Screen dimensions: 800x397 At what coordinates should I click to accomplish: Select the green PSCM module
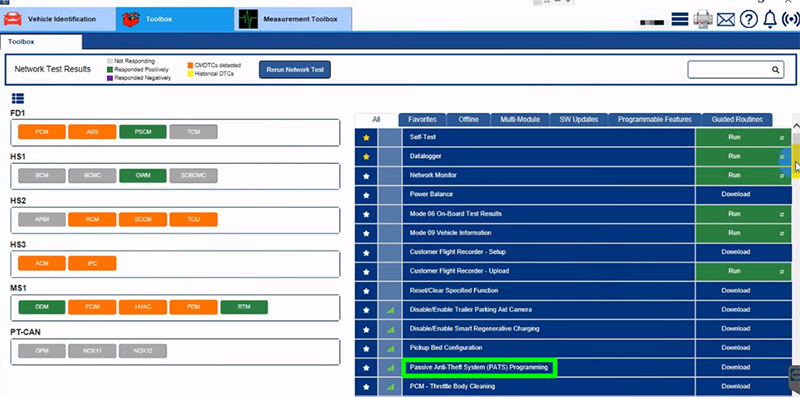tap(143, 132)
